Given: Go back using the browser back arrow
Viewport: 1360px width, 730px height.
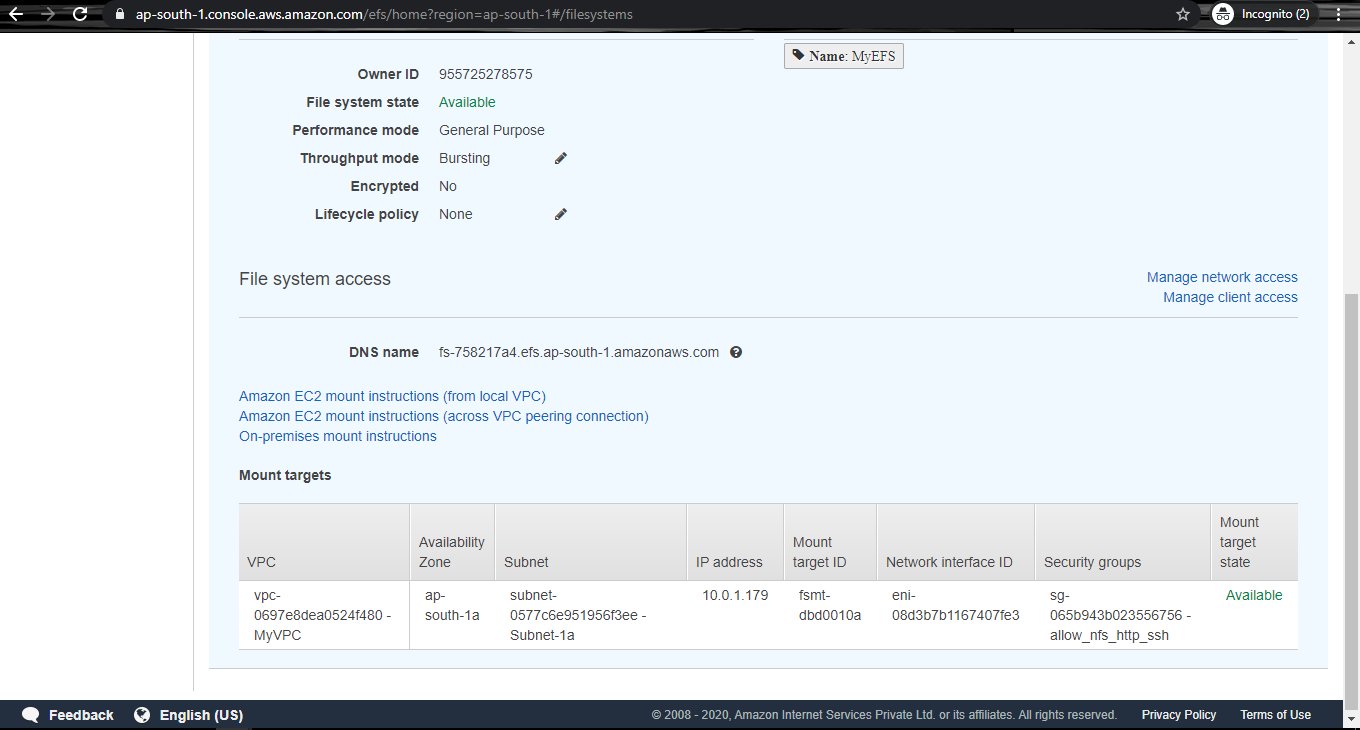Looking at the screenshot, I should [x=17, y=14].
